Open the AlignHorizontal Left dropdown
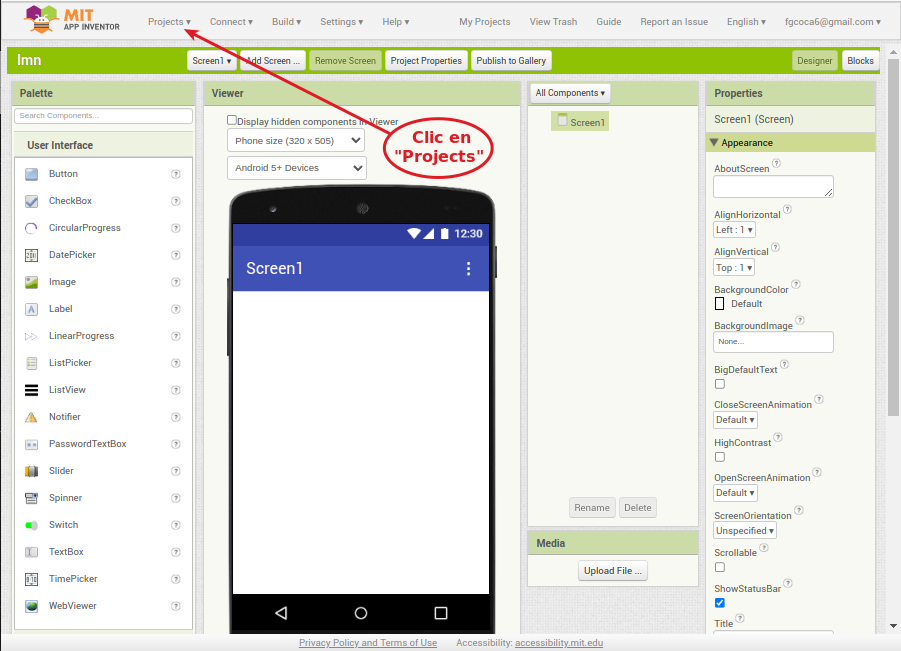Image resolution: width=901 pixels, height=651 pixels. (734, 230)
